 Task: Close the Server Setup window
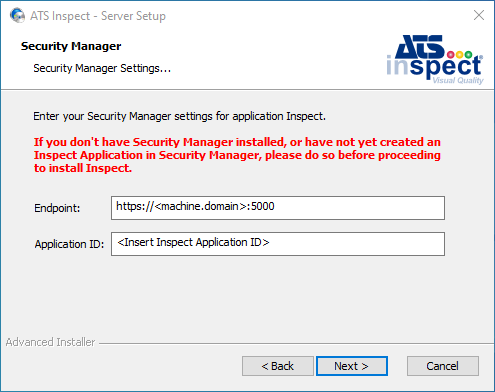pyautogui.click(x=479, y=15)
